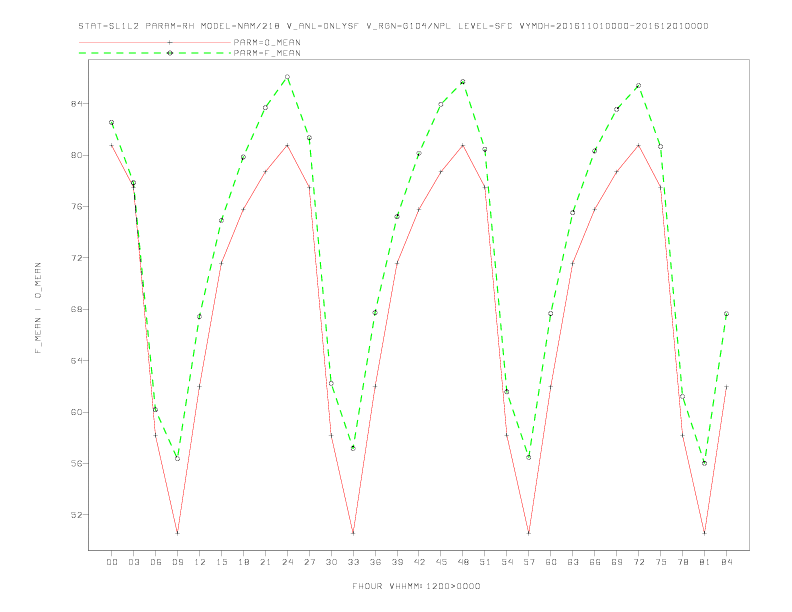
Task: Click y-axis tick label 64
Action: coord(76,361)
